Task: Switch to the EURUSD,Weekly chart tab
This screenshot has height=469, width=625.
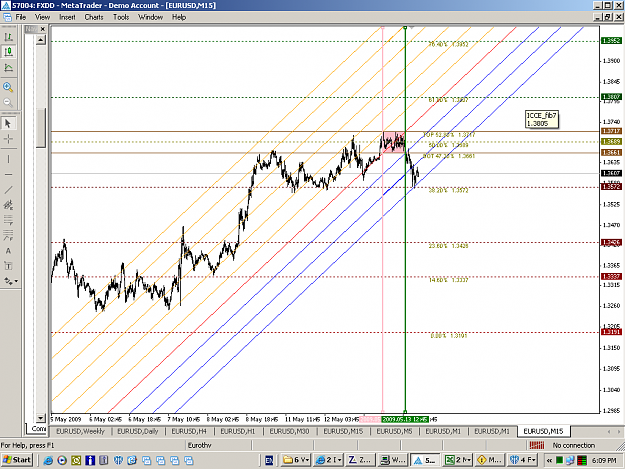Action: [80, 431]
